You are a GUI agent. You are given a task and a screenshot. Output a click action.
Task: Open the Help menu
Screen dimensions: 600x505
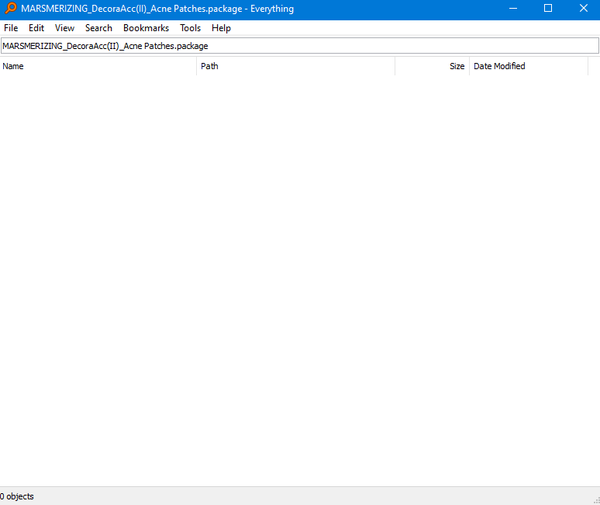[221, 28]
